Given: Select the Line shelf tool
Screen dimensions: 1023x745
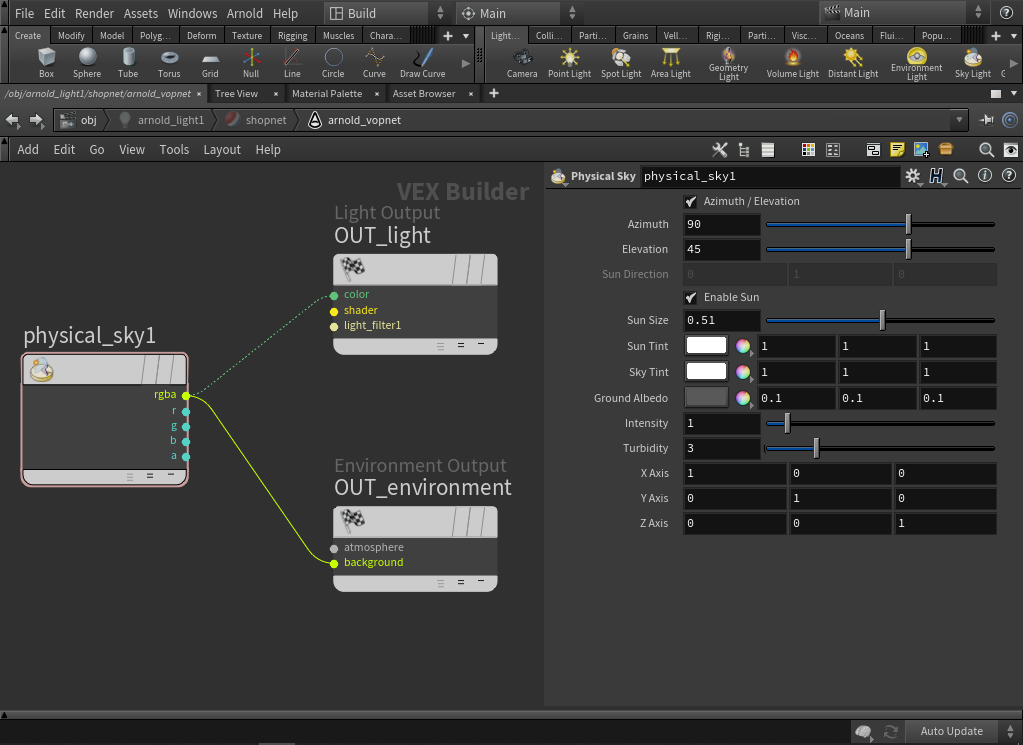Looking at the screenshot, I should (292, 63).
